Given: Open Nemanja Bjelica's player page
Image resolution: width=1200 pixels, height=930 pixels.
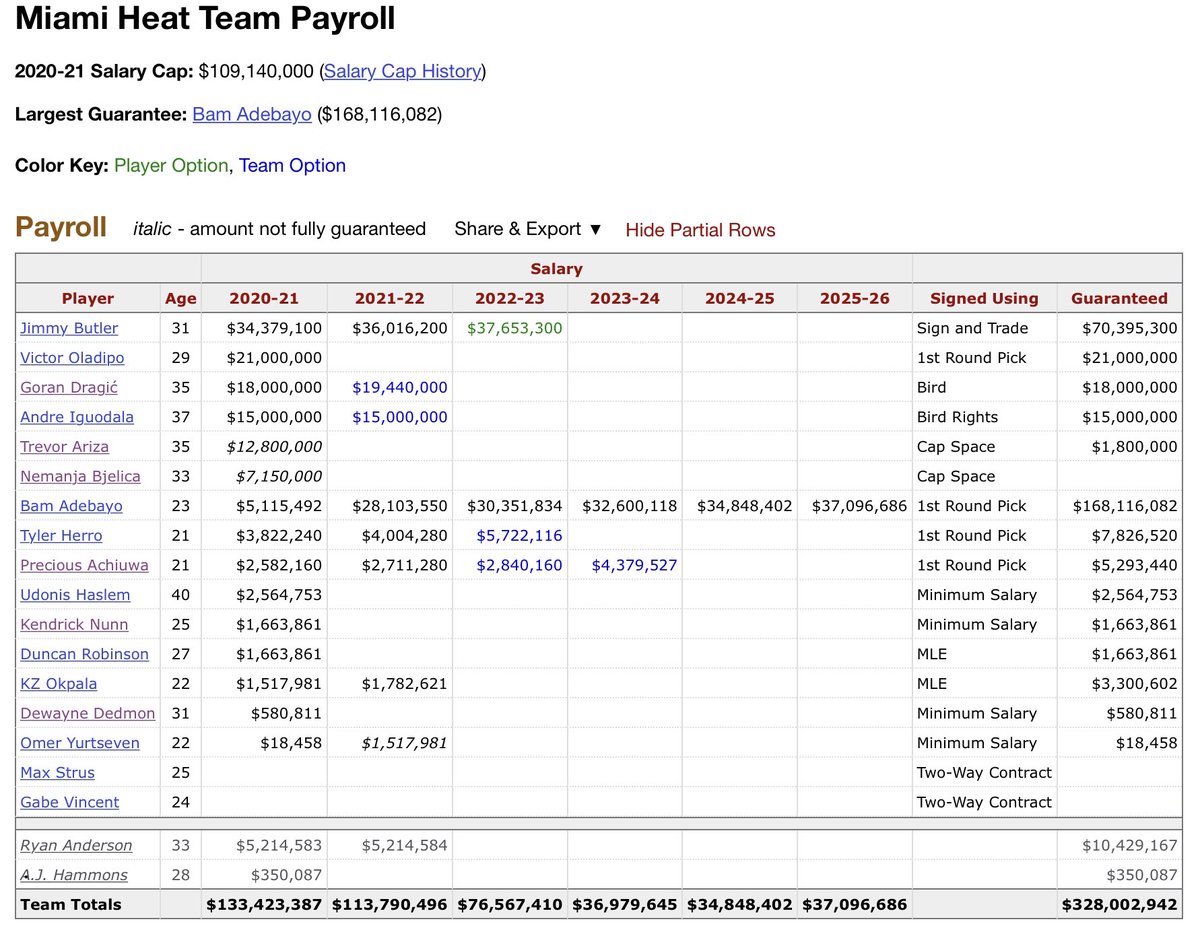Looking at the screenshot, I should click(80, 476).
